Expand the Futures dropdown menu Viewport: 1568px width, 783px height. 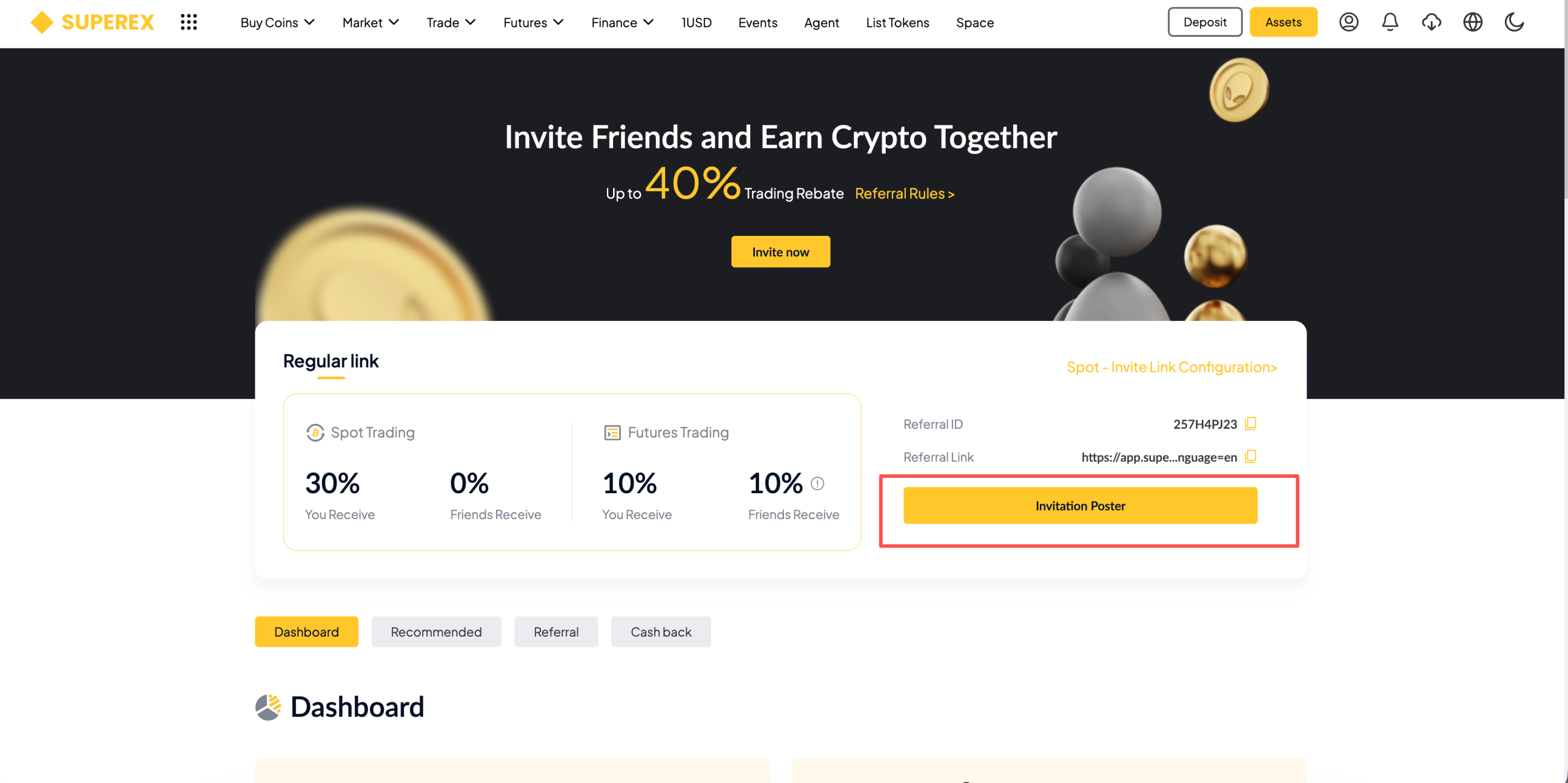pos(533,23)
